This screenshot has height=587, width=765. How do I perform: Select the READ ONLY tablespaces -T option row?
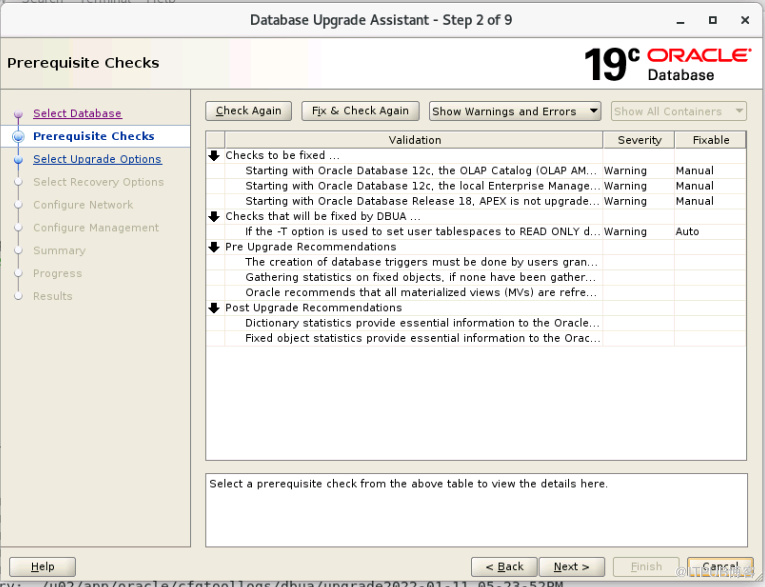(x=476, y=231)
